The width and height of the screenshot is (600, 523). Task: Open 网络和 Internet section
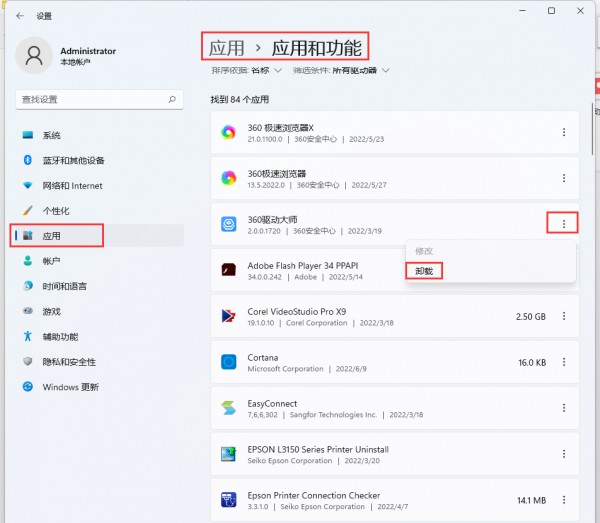pyautogui.click(x=99, y=186)
